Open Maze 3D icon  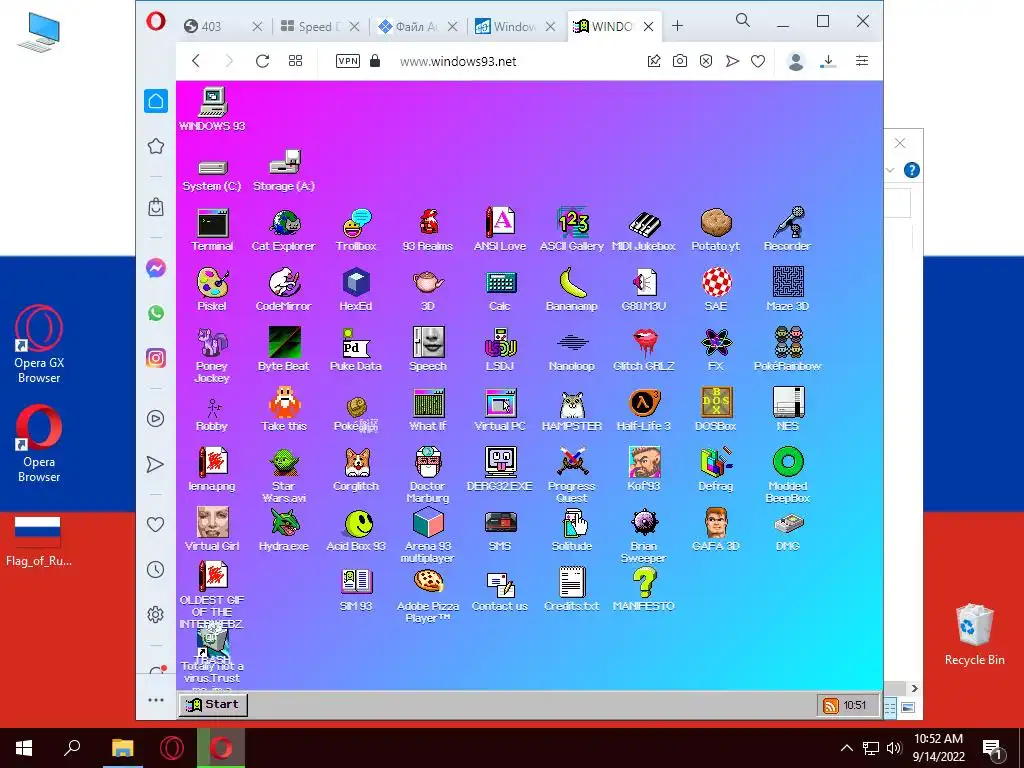point(788,283)
